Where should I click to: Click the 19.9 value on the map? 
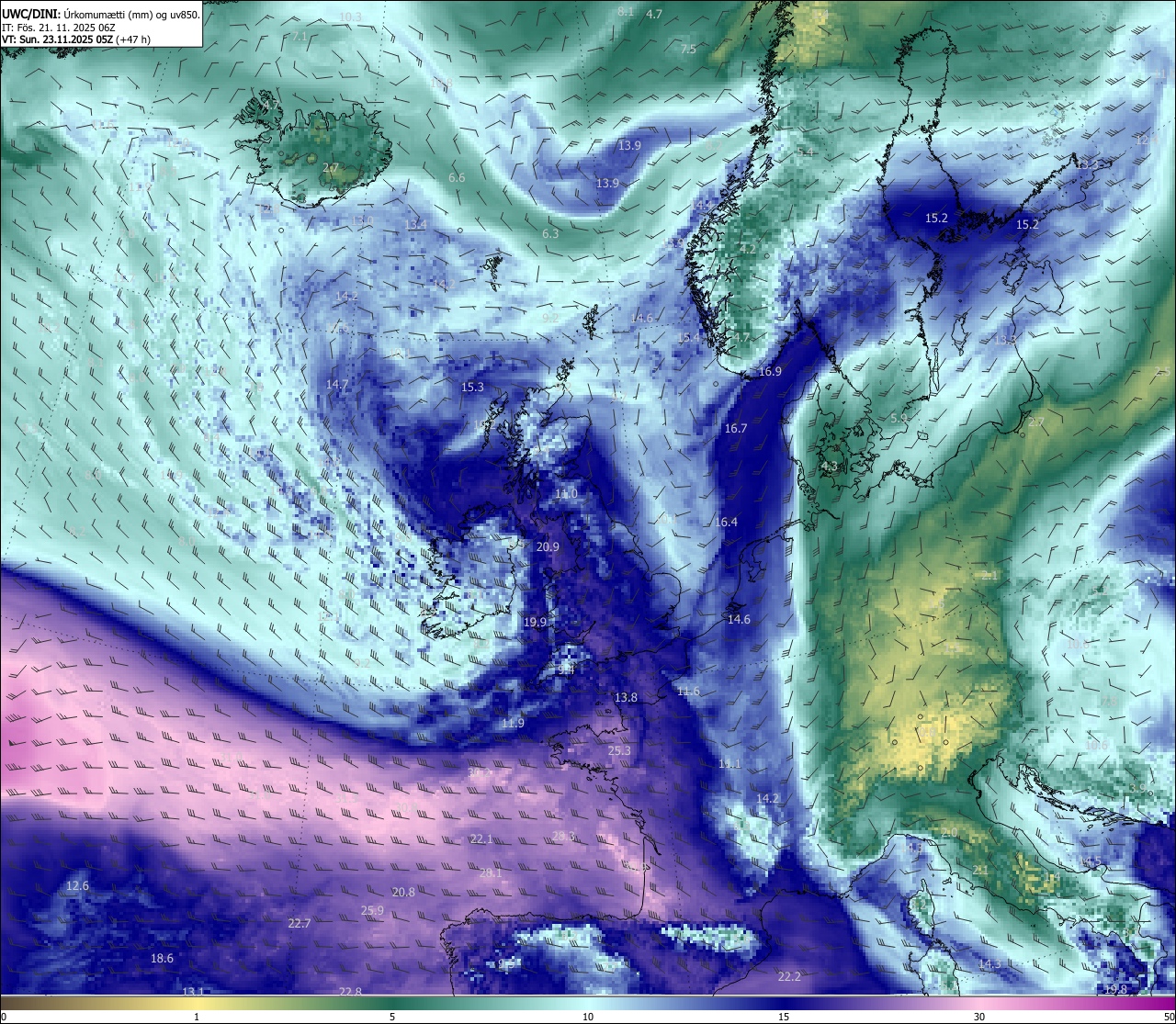click(x=536, y=622)
